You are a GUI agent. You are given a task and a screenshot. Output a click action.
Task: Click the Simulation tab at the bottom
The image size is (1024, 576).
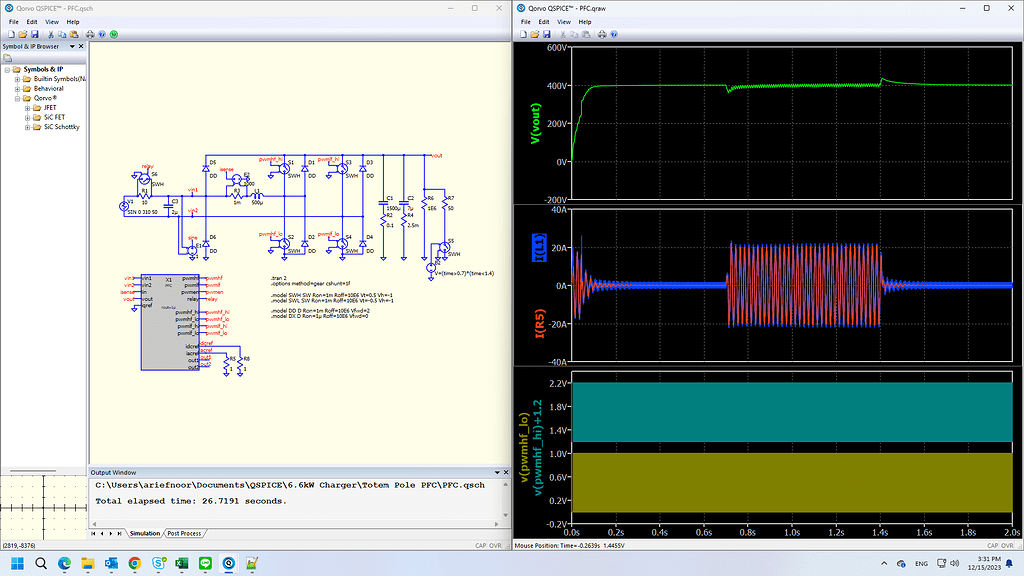(143, 533)
